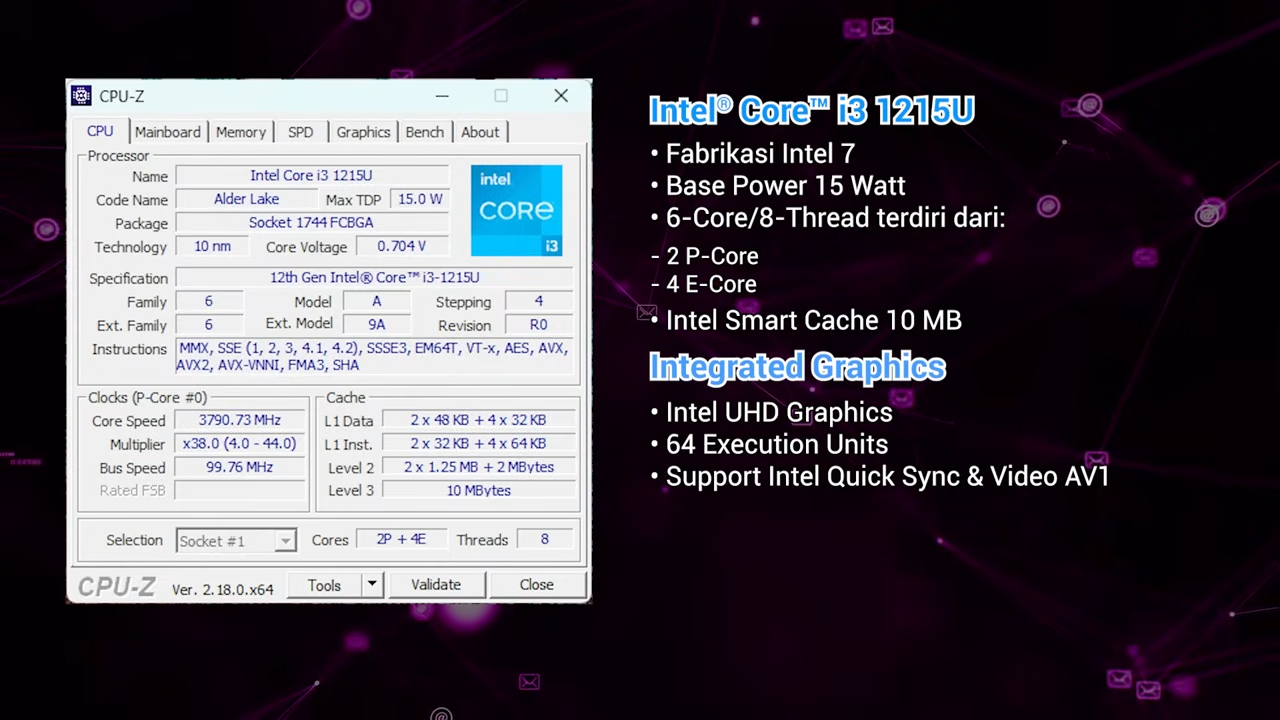Go to the Graphics tab
This screenshot has width=1280, height=720.
pyautogui.click(x=363, y=132)
